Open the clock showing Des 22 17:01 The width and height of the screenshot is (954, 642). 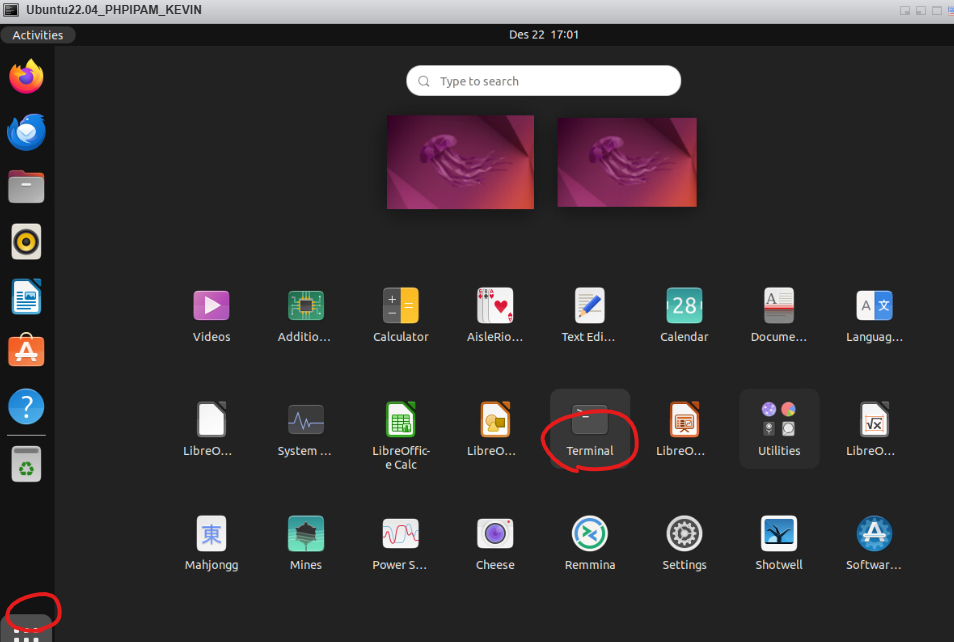543,35
